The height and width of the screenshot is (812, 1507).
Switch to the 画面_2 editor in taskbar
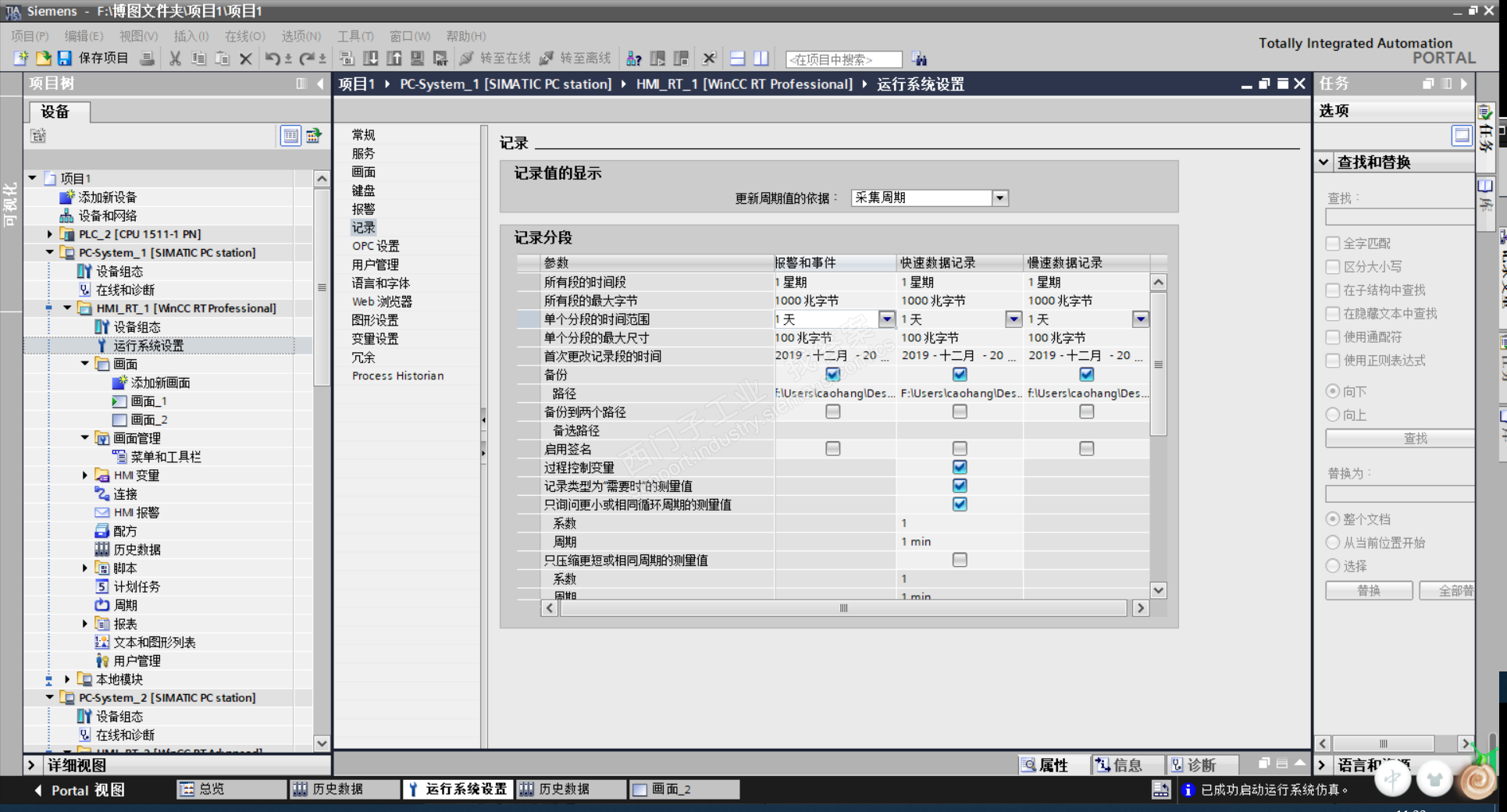[684, 789]
